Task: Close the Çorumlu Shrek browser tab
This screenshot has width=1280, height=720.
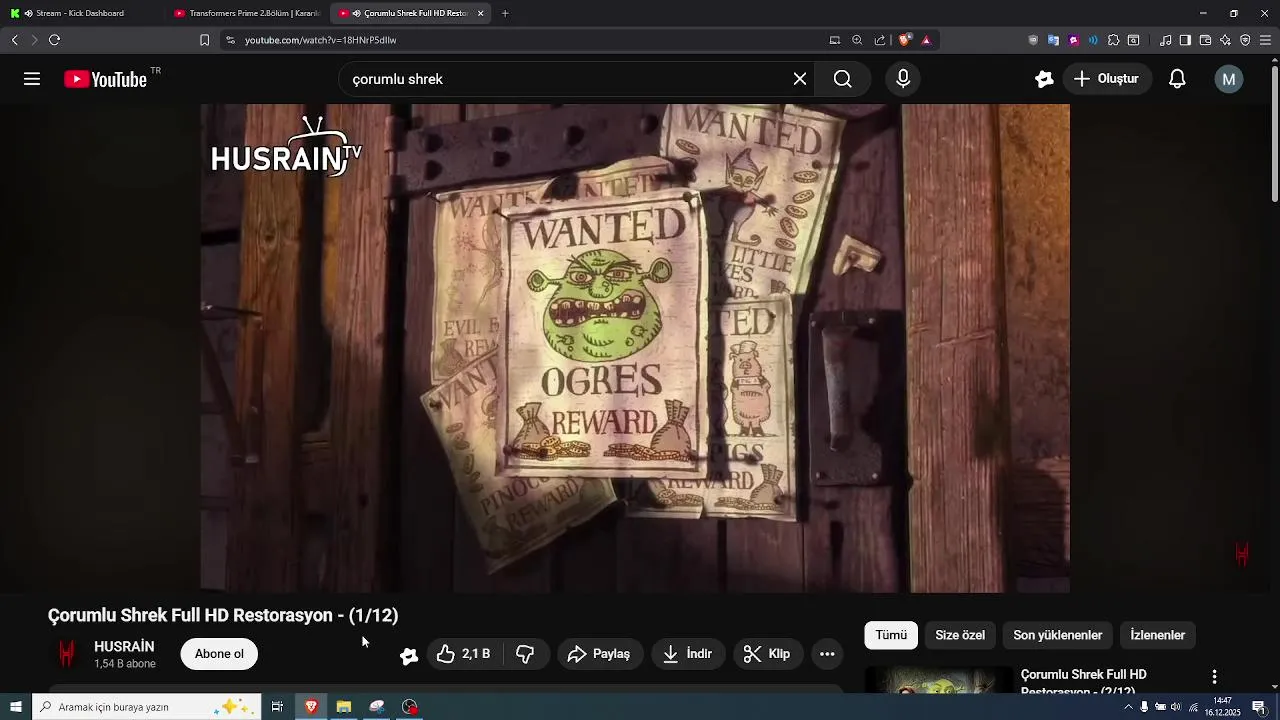Action: (x=481, y=13)
